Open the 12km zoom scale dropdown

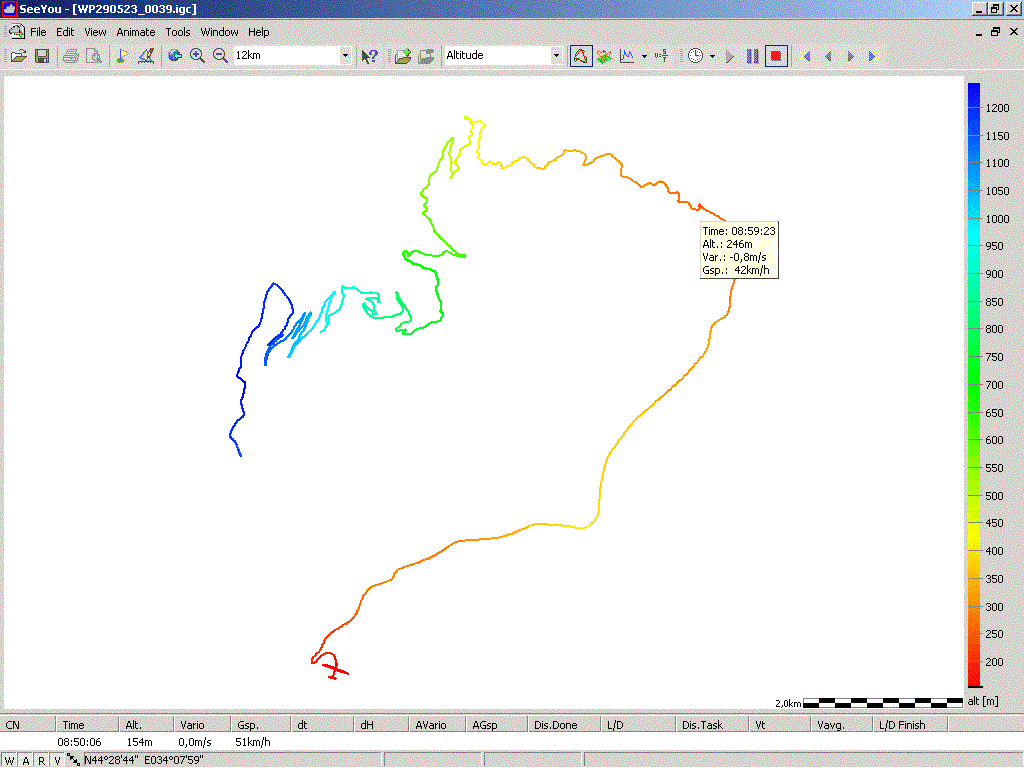pos(346,56)
